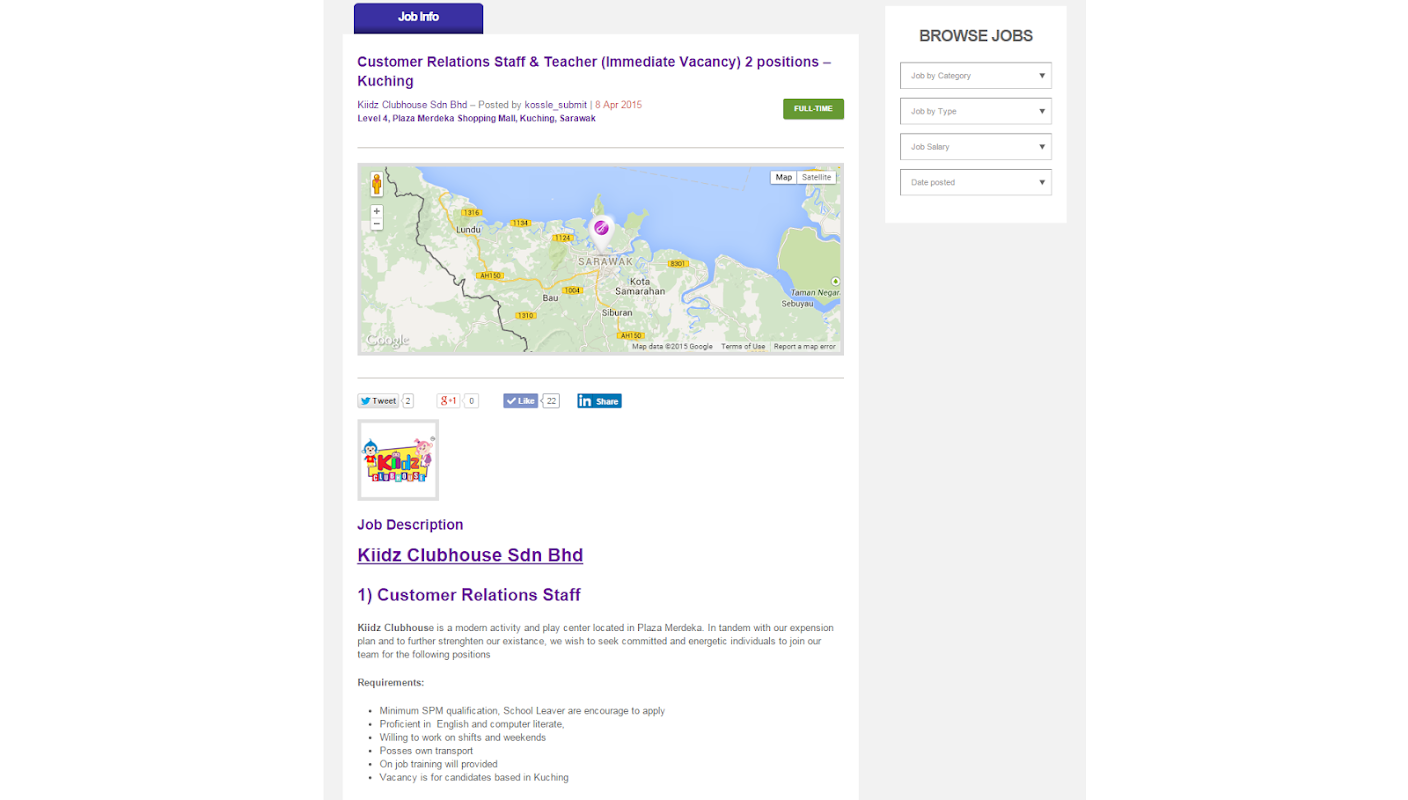
Task: Click the Requirements: label
Action: [x=391, y=683]
